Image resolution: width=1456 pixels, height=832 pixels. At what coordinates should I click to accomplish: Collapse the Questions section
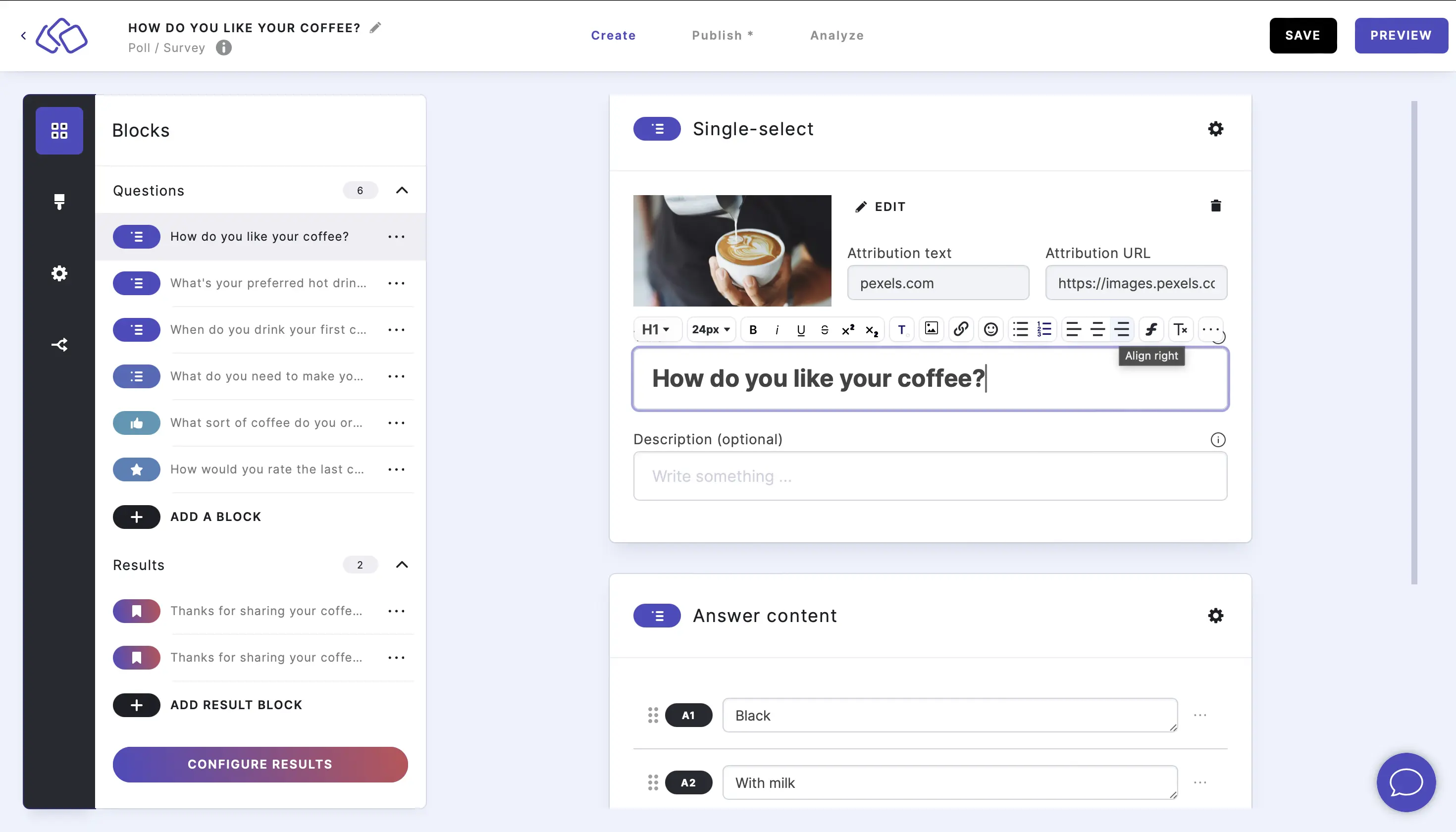pyautogui.click(x=401, y=190)
